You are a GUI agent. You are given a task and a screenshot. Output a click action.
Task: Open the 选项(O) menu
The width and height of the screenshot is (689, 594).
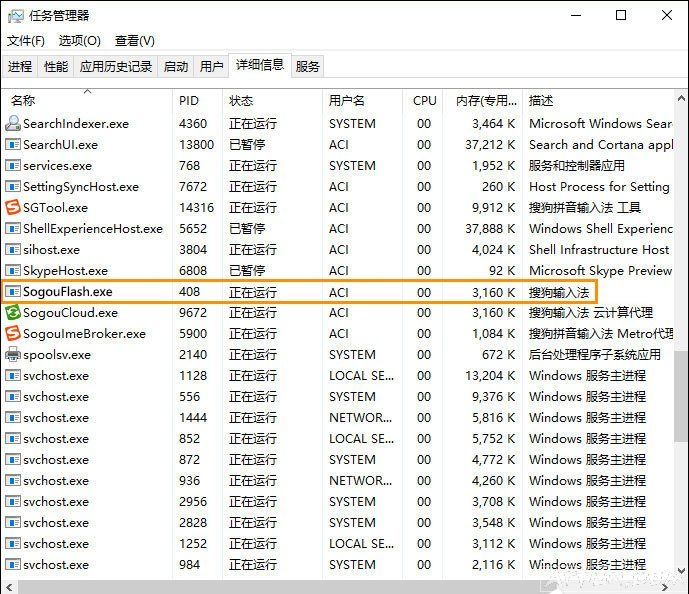coord(80,41)
